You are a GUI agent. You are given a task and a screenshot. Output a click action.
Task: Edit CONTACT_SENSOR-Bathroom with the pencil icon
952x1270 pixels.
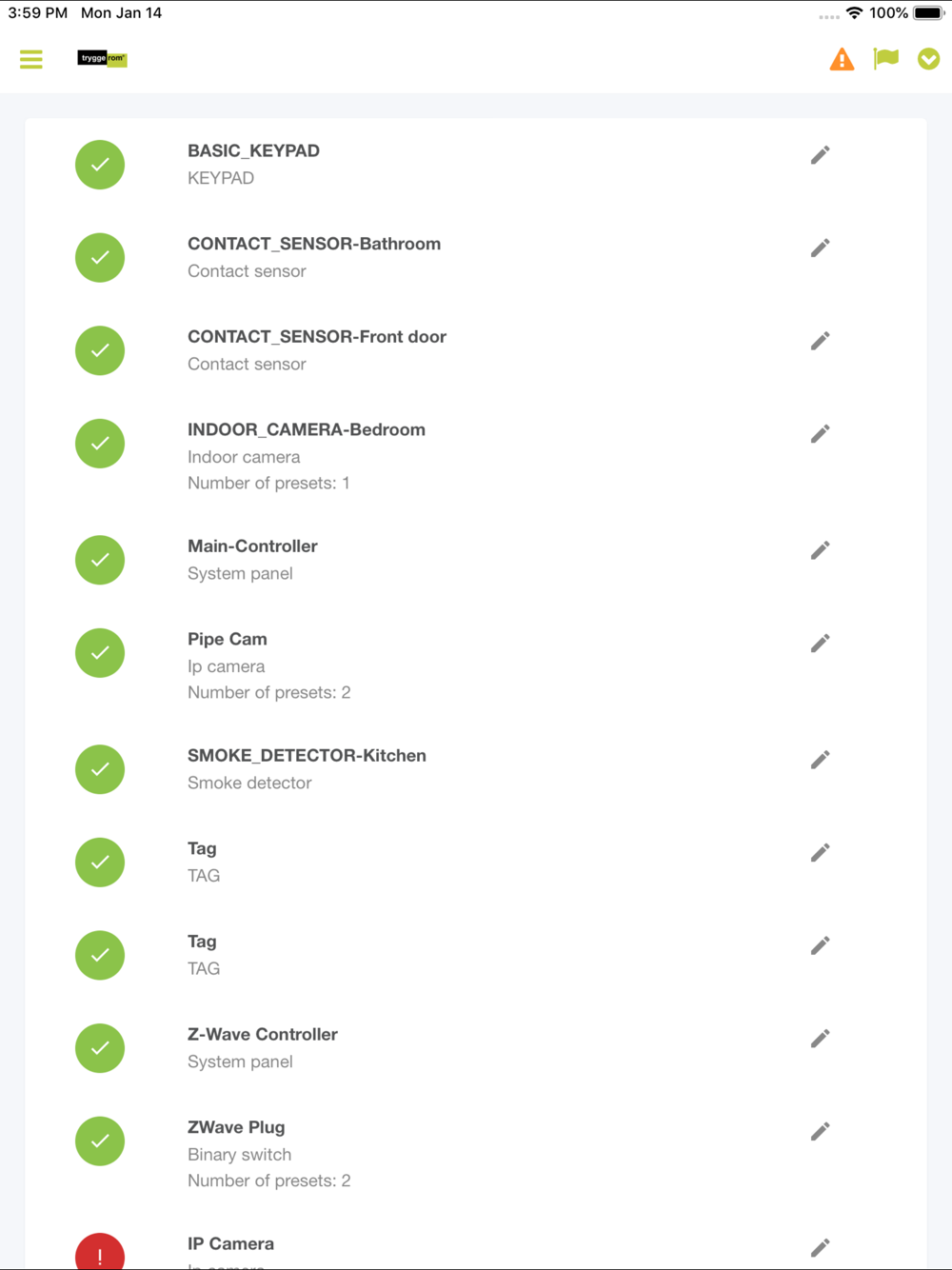(820, 248)
